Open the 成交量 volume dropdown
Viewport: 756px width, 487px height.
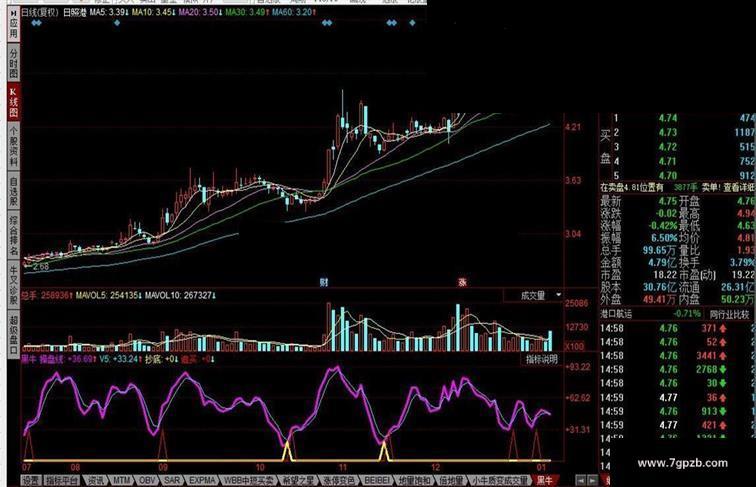click(533, 295)
